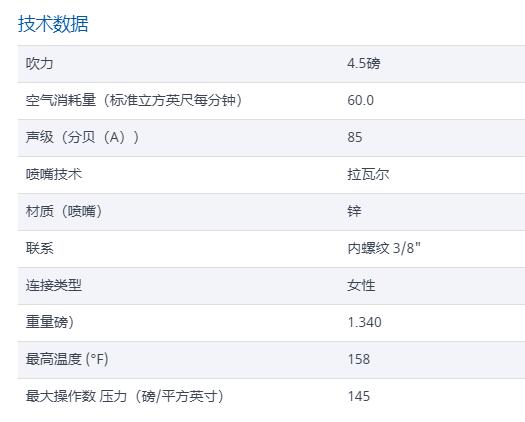Viewport: 525px width, 422px height.
Task: Select the 吹力 row label
Action: [40, 63]
